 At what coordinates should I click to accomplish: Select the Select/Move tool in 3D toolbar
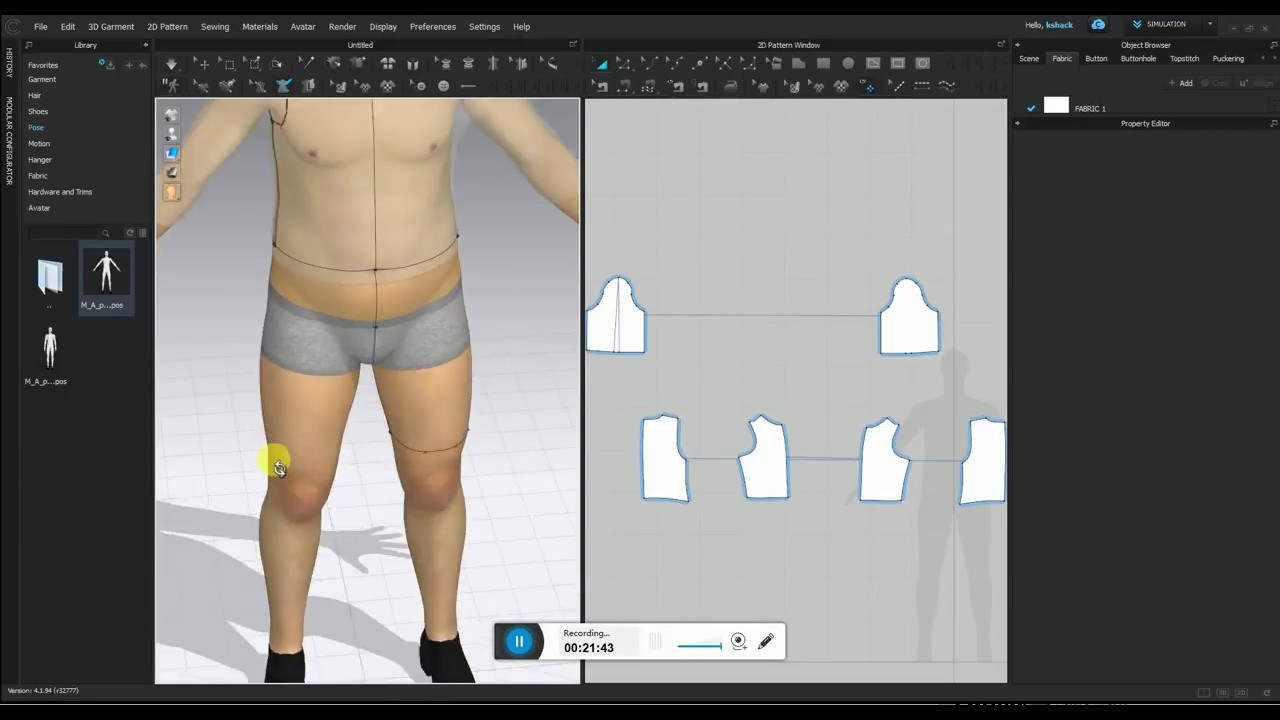(202, 64)
